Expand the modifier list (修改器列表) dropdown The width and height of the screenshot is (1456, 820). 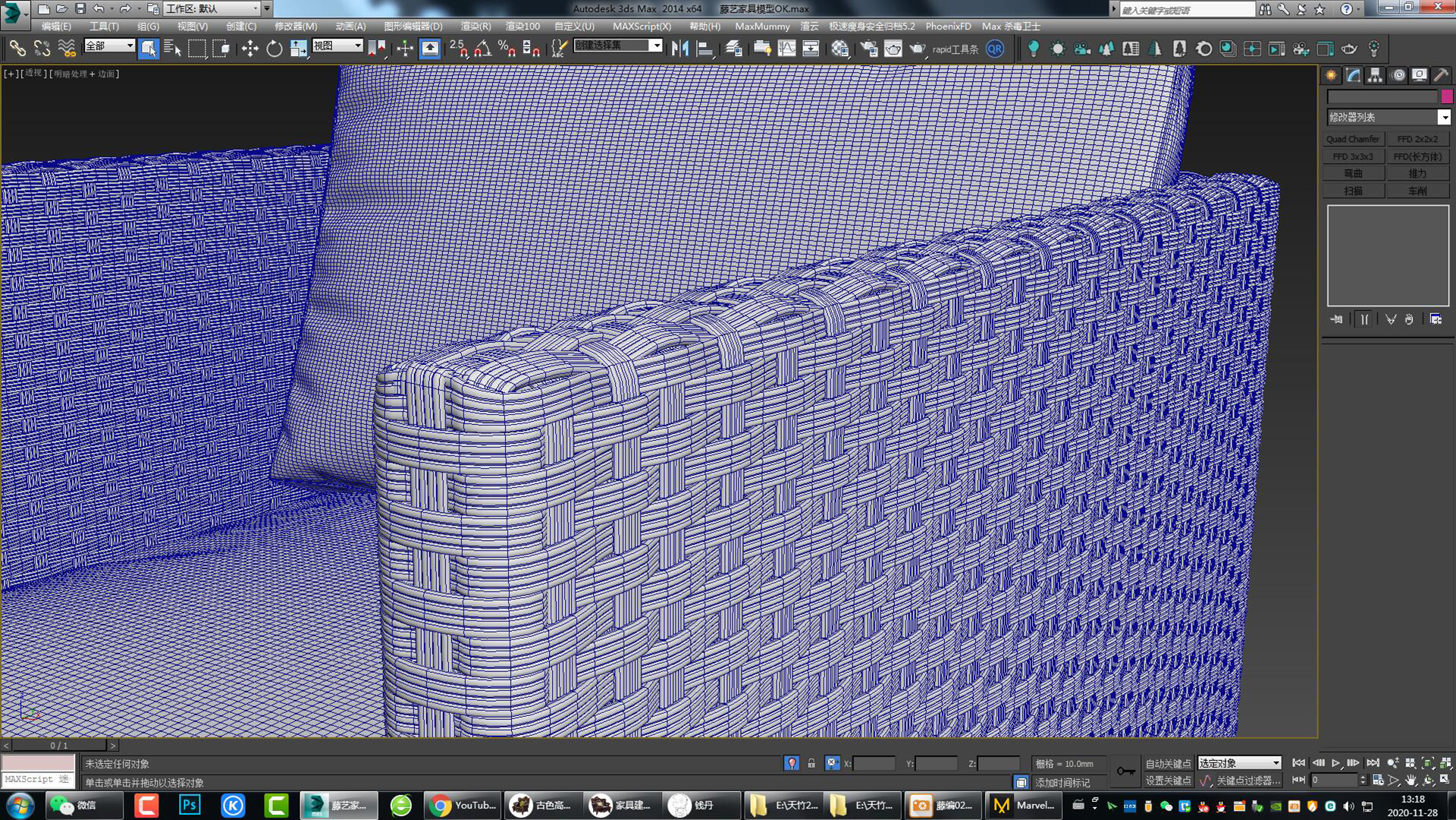[x=1444, y=117]
